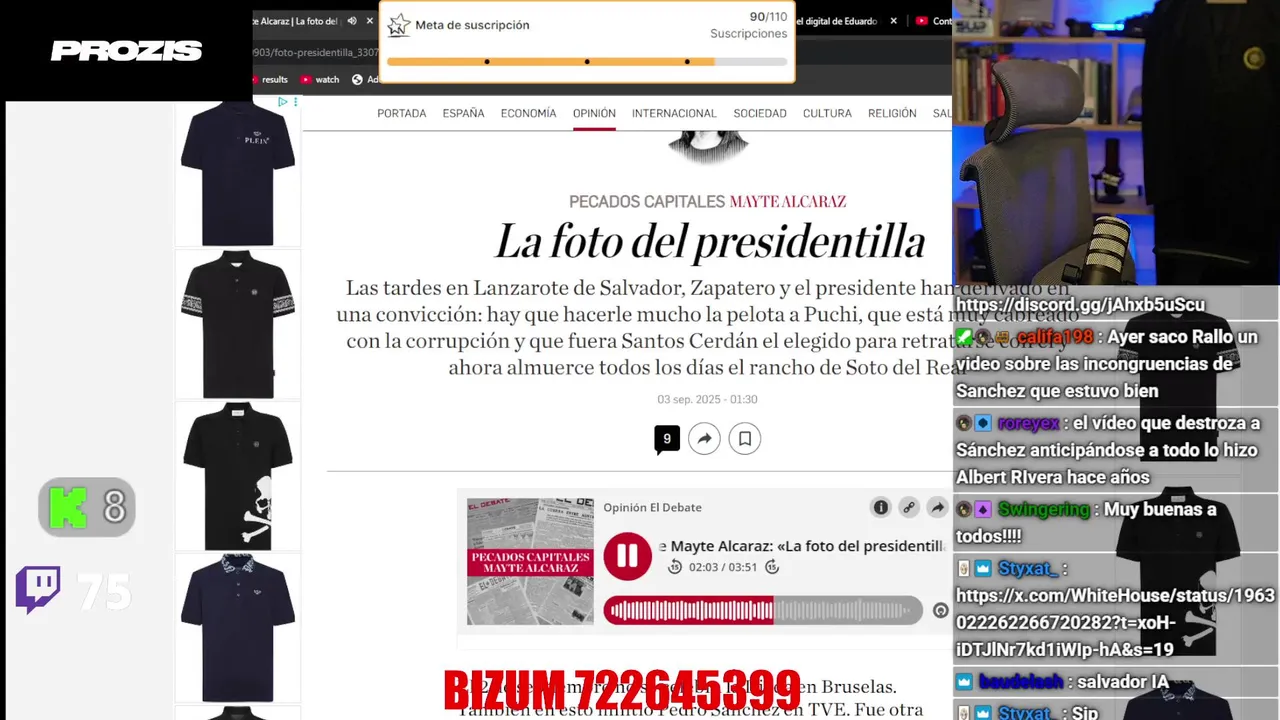Skip audio forward 15 seconds
The width and height of the screenshot is (1280, 720).
coord(772,567)
